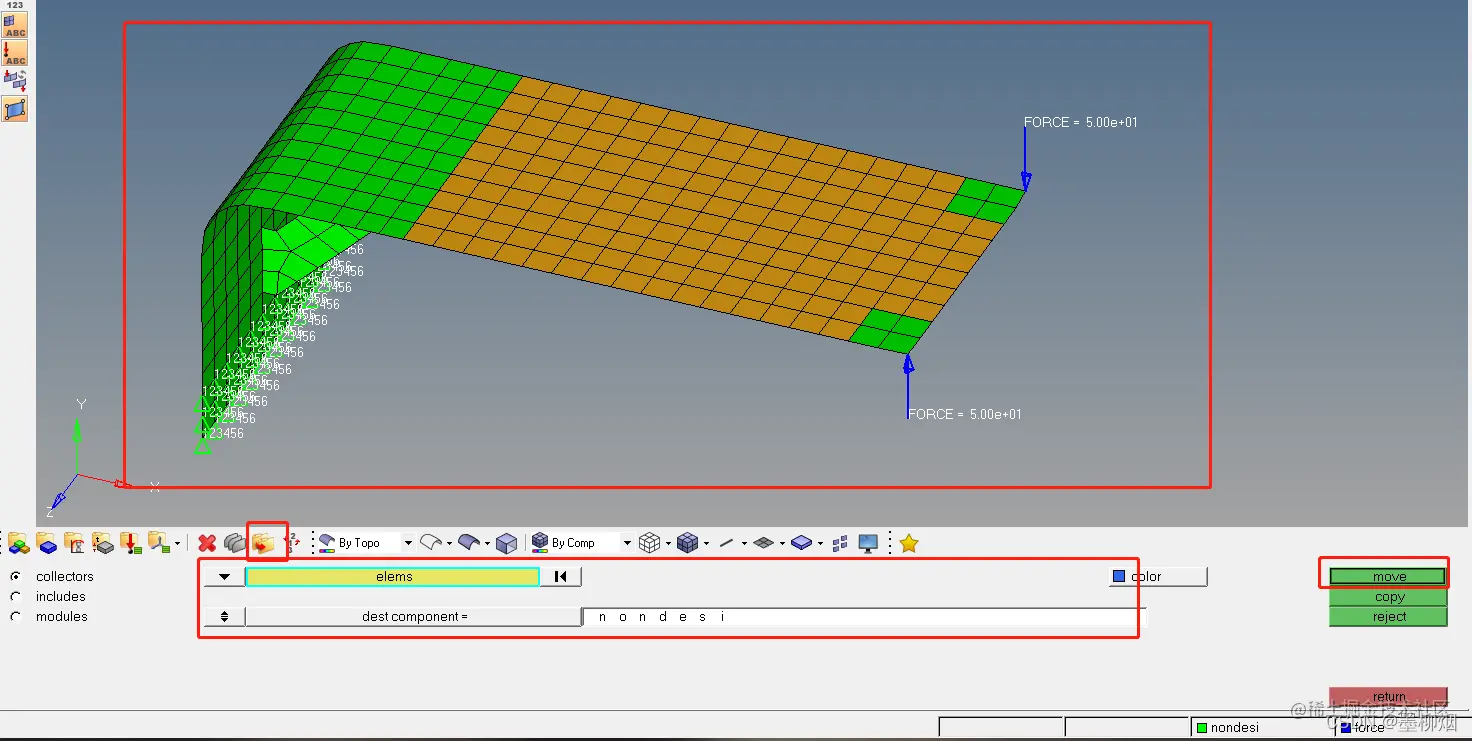Open the Organize folder icon

263,543
